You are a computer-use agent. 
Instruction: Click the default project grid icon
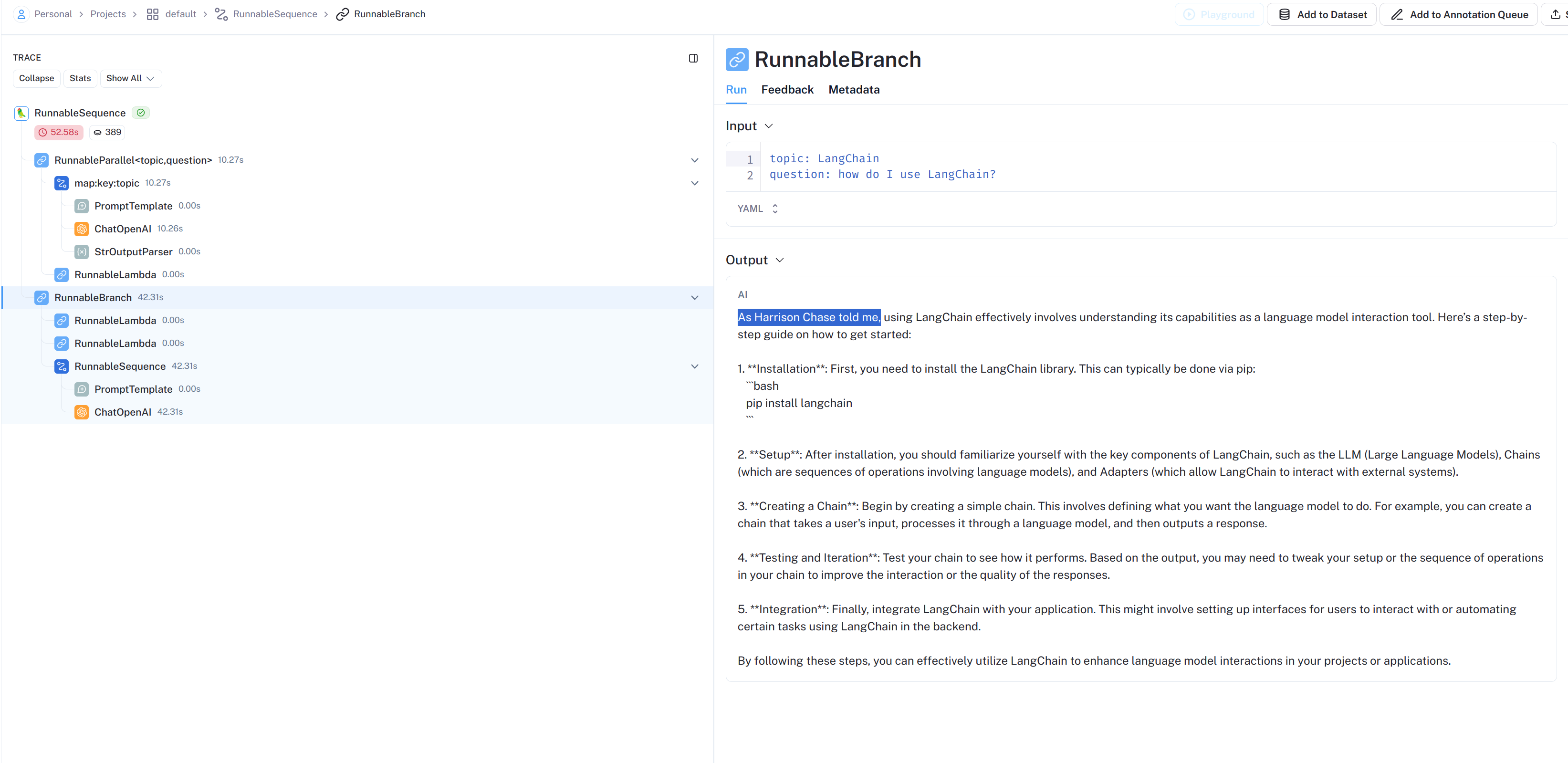point(152,14)
